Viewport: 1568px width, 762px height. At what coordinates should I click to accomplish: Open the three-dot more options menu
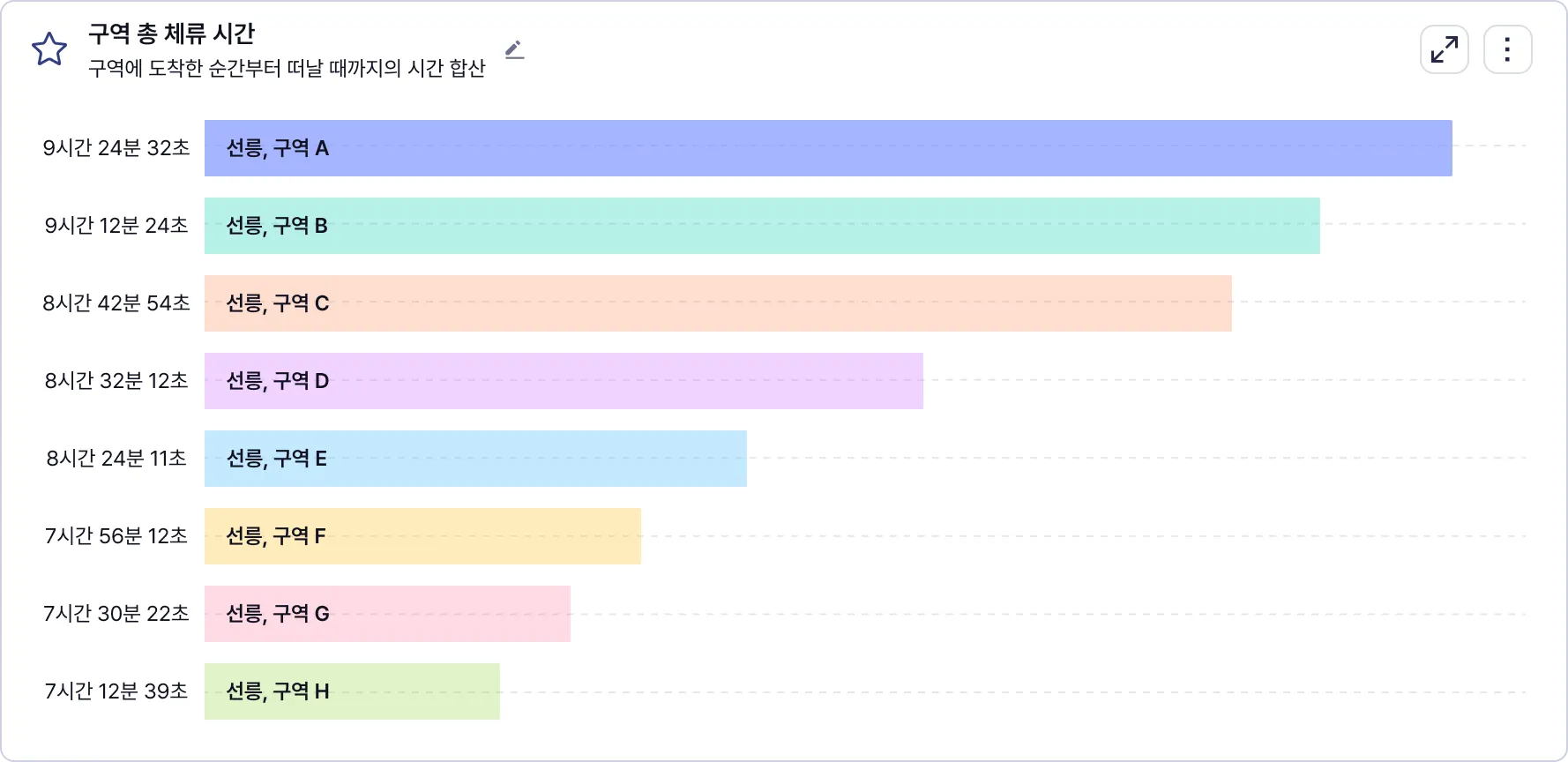click(x=1507, y=49)
